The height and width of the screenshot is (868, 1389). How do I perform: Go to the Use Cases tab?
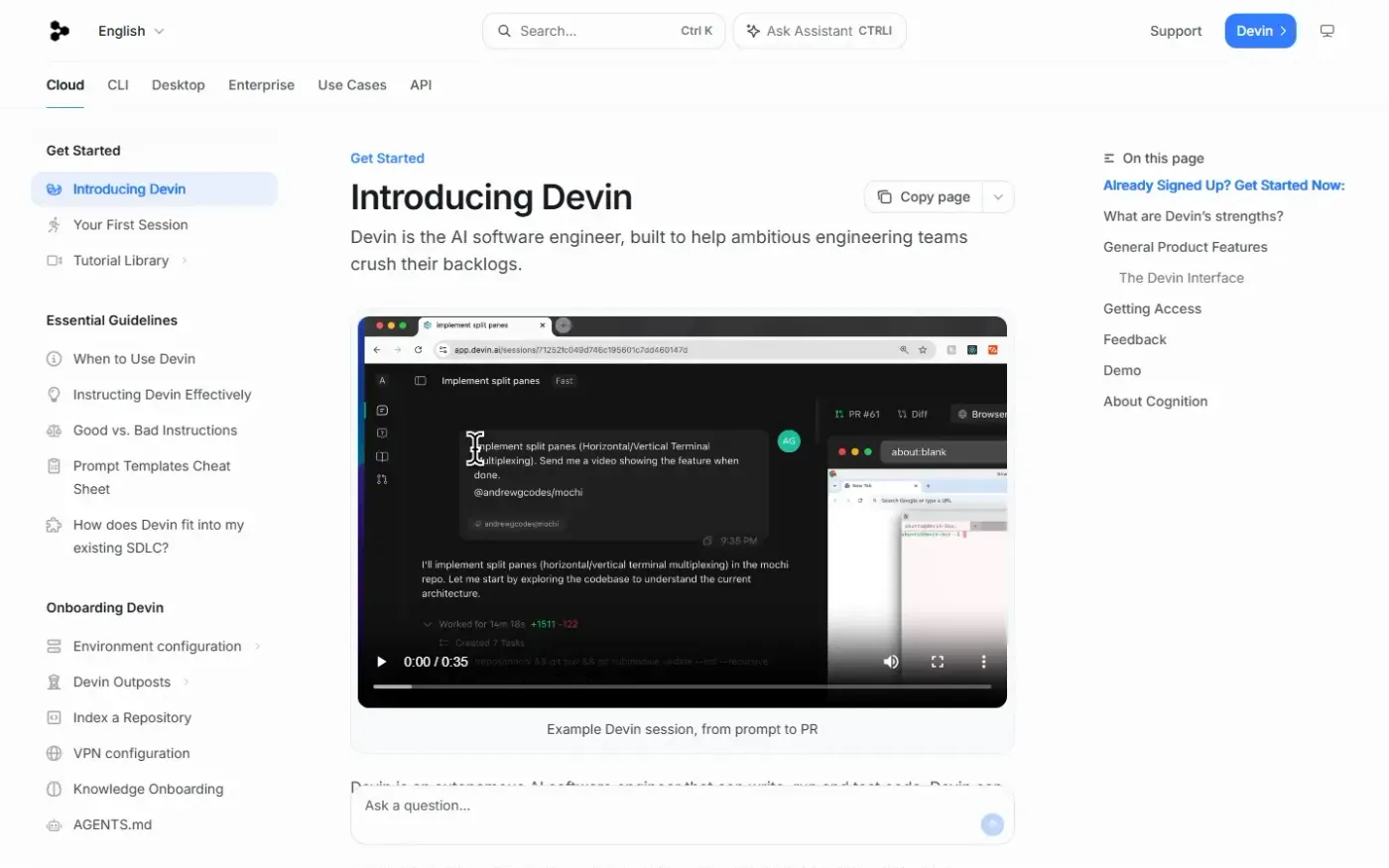(x=352, y=85)
